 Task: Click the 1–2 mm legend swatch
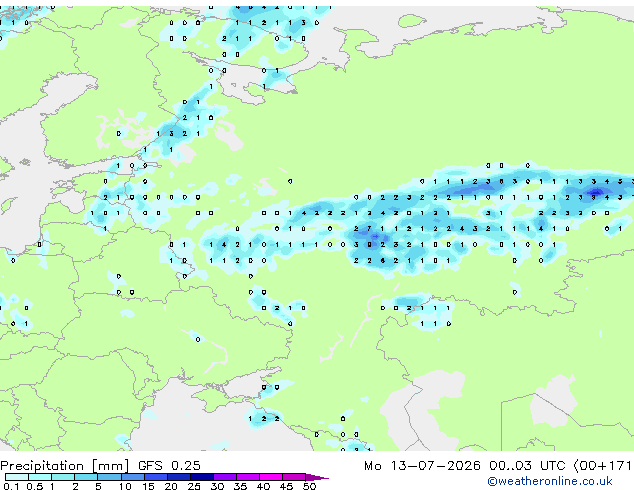tap(63, 477)
